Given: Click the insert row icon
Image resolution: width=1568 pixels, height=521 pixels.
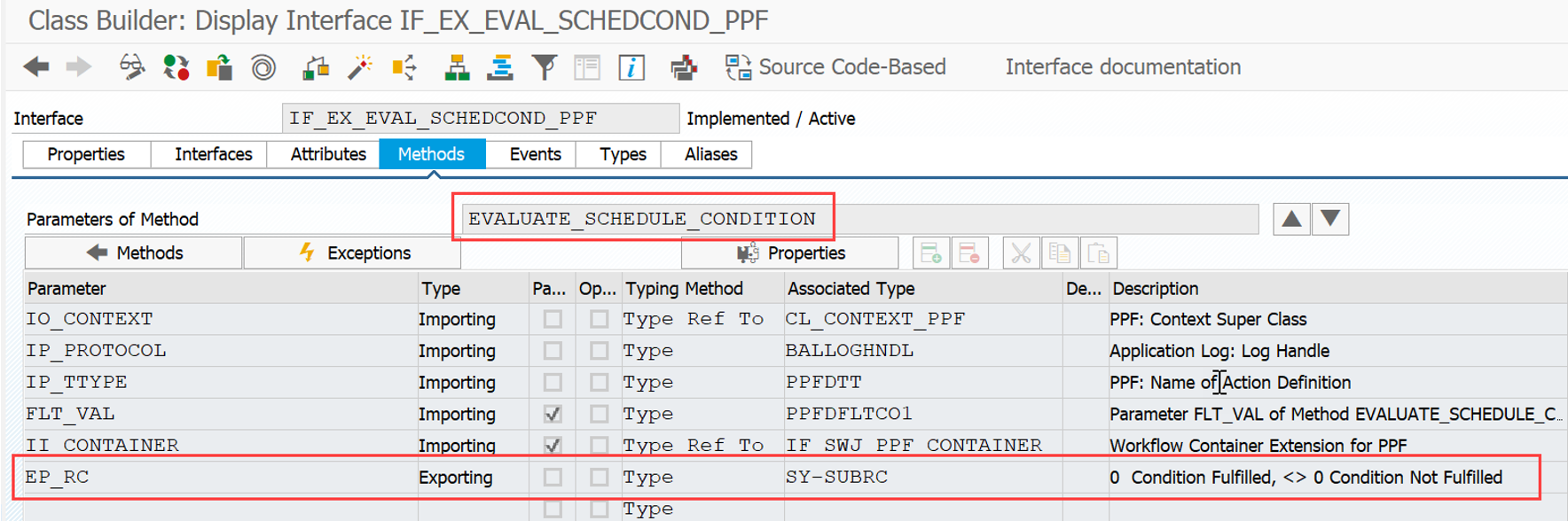Looking at the screenshot, I should click(x=931, y=253).
